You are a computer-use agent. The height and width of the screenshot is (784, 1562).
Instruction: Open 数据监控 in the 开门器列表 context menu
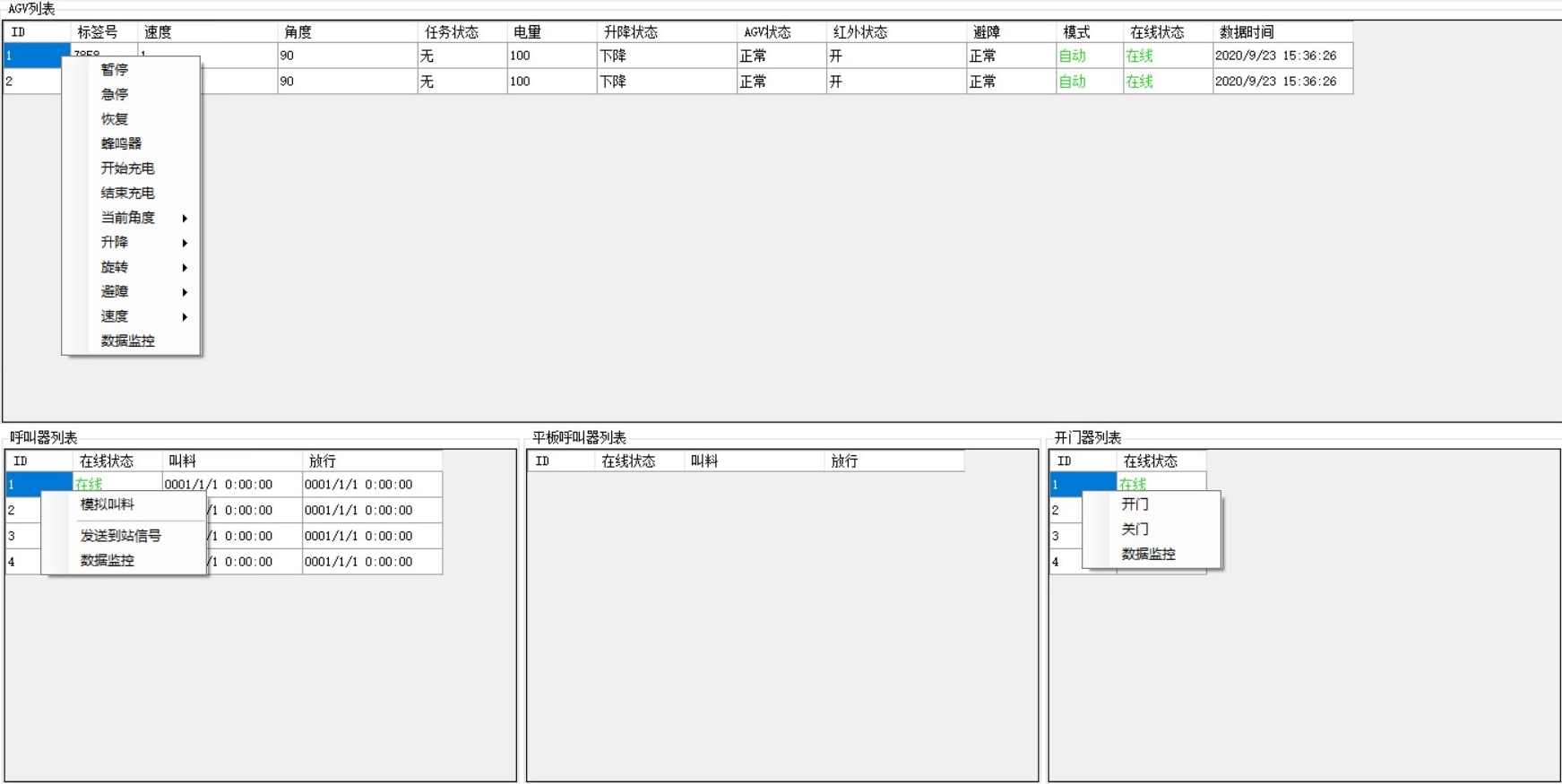coord(1152,554)
